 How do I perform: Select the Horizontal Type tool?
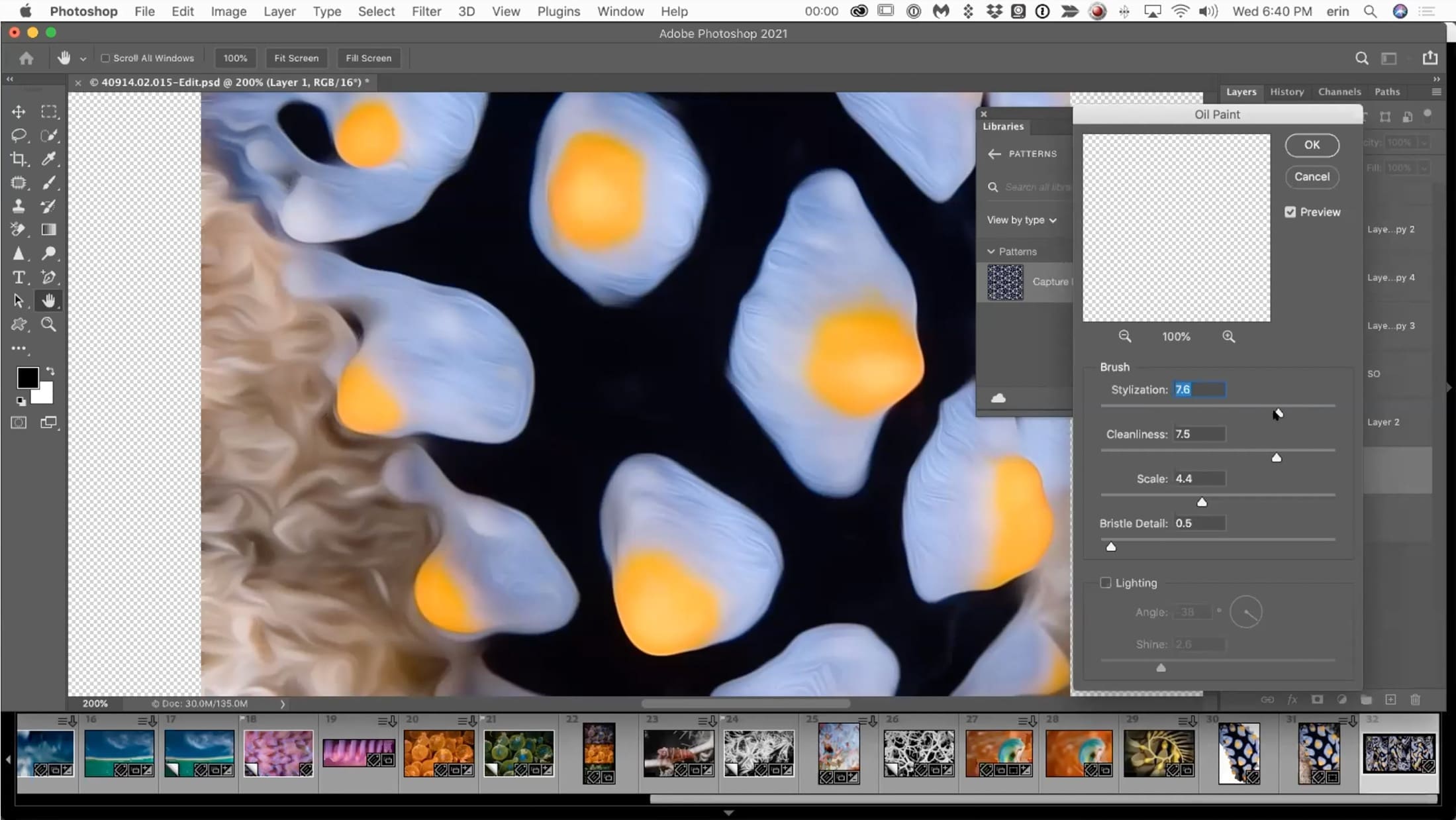(x=19, y=278)
